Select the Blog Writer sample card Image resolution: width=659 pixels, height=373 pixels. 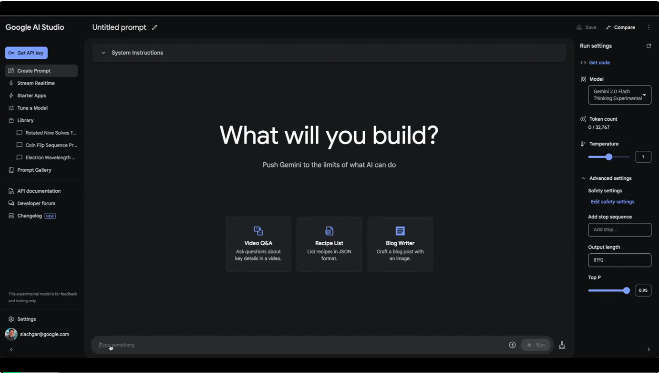pos(400,244)
